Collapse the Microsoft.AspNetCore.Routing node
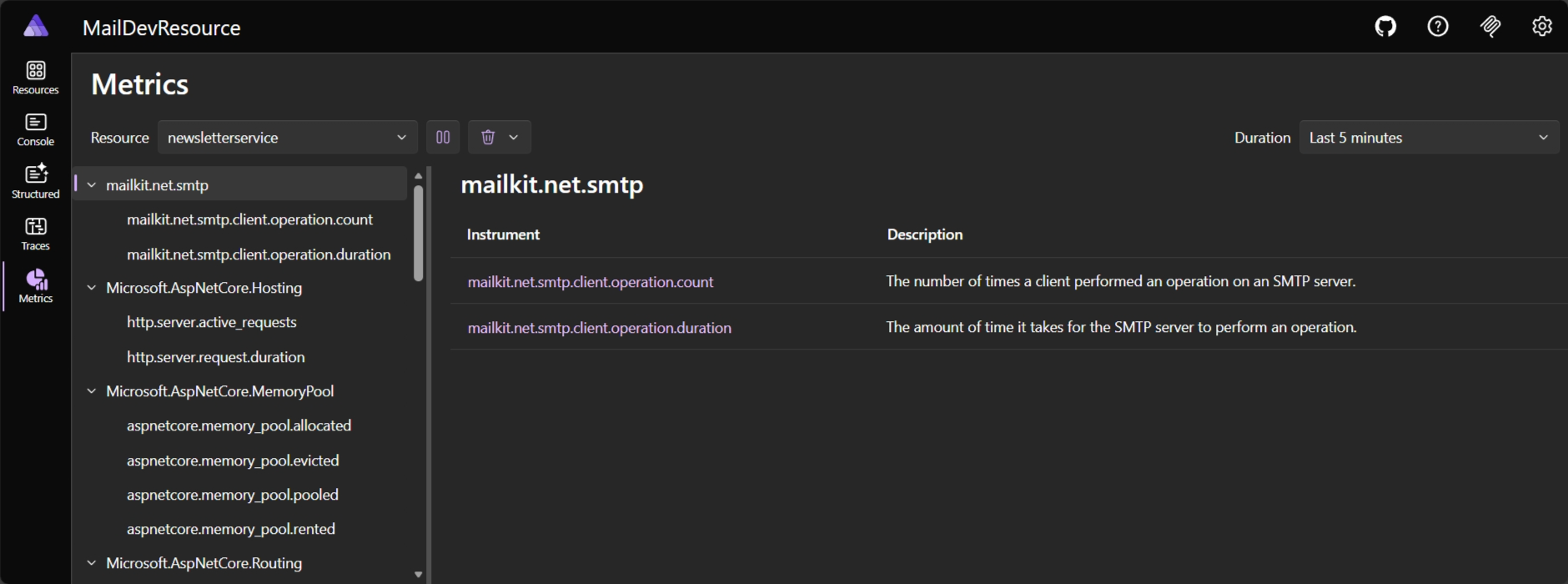The height and width of the screenshot is (584, 1568). tap(92, 563)
